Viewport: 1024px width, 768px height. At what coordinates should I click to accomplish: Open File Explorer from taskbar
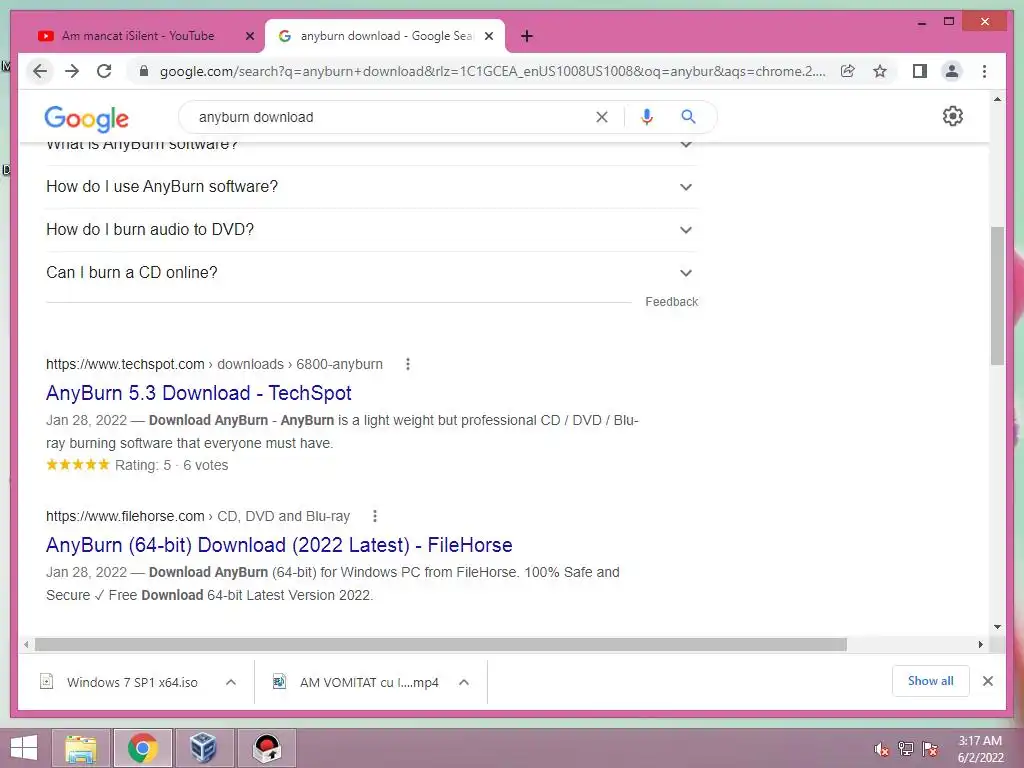pyautogui.click(x=81, y=748)
